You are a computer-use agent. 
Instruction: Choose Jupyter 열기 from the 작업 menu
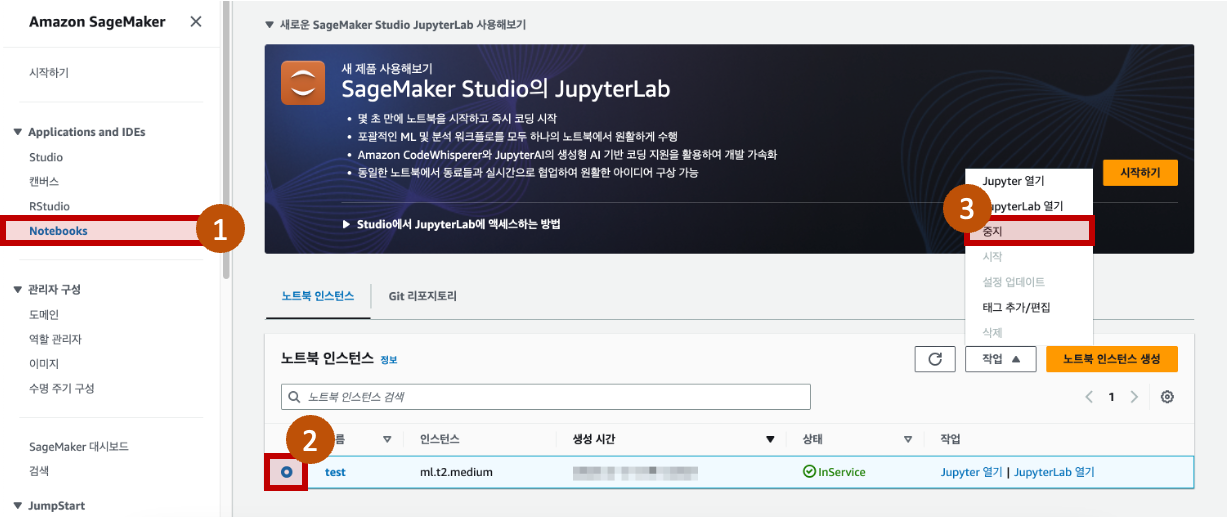(x=1013, y=181)
